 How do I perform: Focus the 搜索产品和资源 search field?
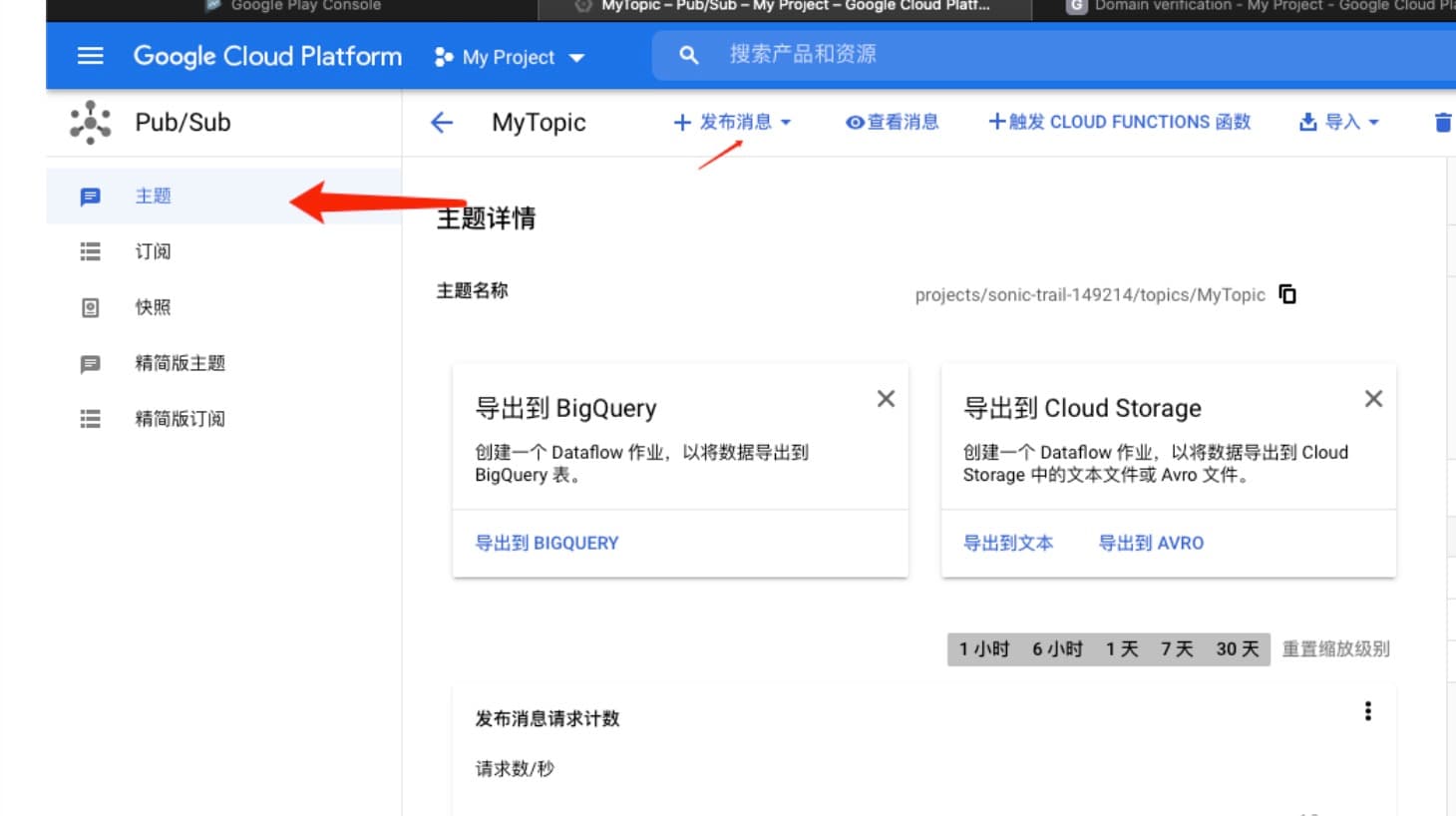point(1054,55)
